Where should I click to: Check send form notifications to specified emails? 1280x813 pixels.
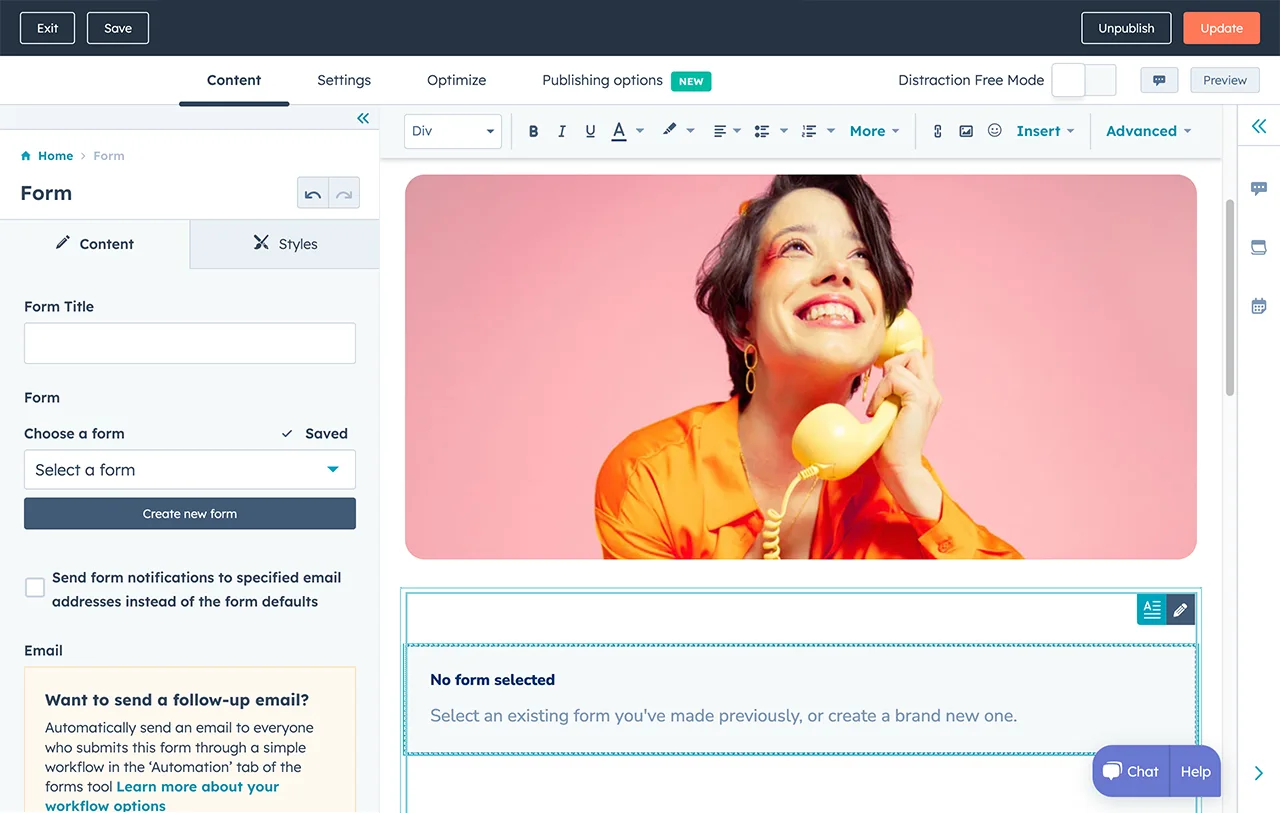pyautogui.click(x=35, y=587)
